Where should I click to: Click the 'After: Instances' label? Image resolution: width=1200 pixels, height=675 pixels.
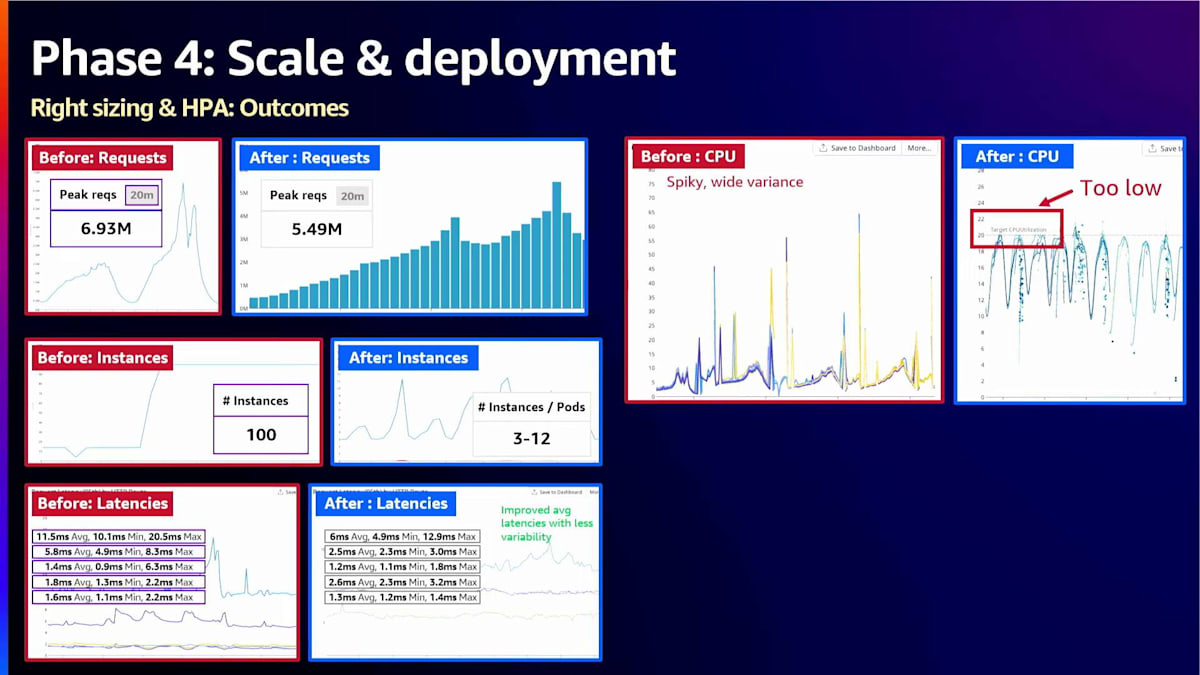408,357
